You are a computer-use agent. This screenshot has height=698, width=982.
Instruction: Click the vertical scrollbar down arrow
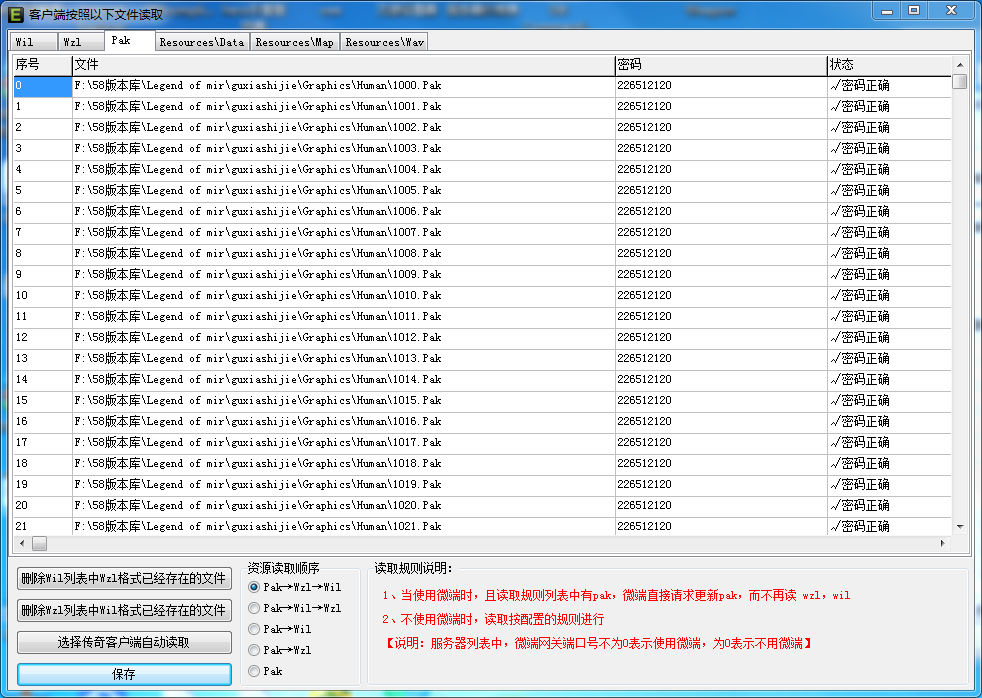960,526
